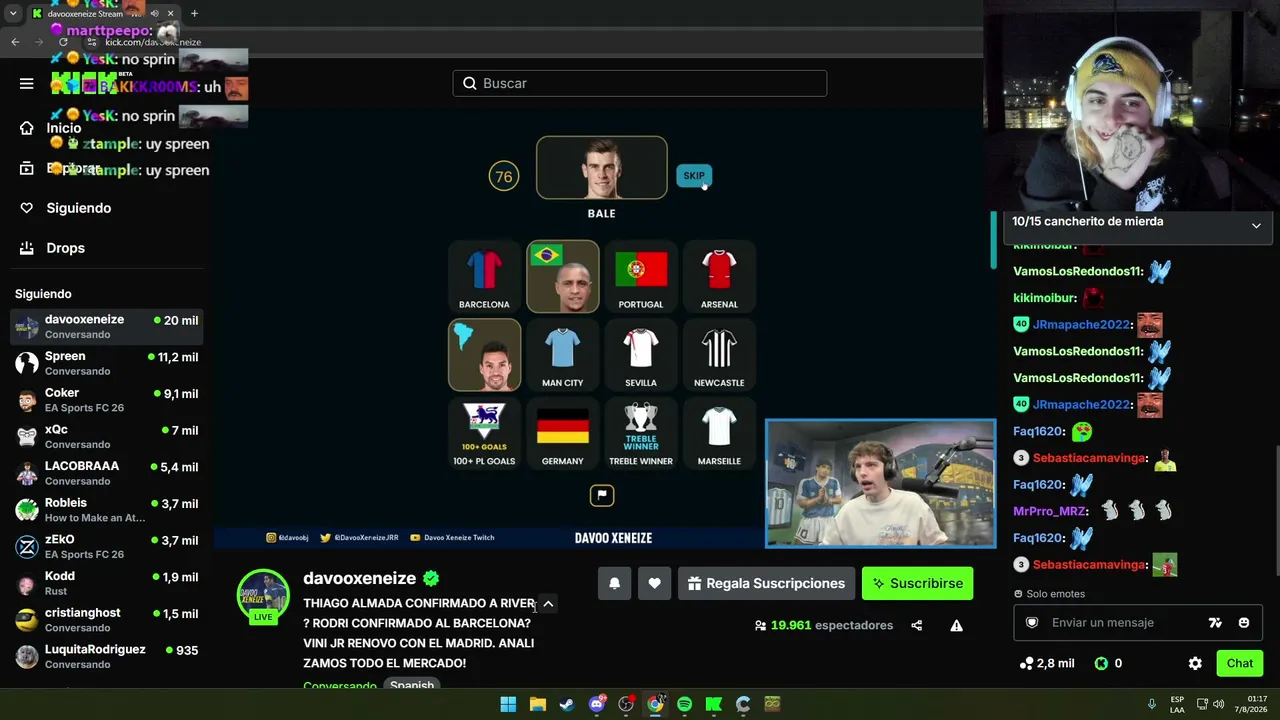Open the browser tab search dropdown
Image resolution: width=1280 pixels, height=720 pixels.
(13, 13)
